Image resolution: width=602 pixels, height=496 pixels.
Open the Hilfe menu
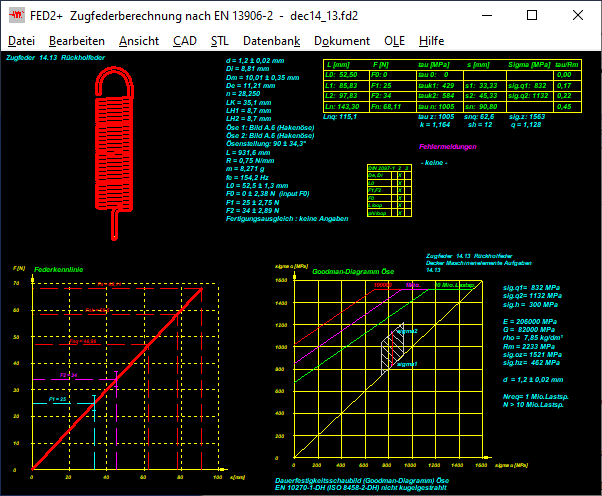(432, 41)
